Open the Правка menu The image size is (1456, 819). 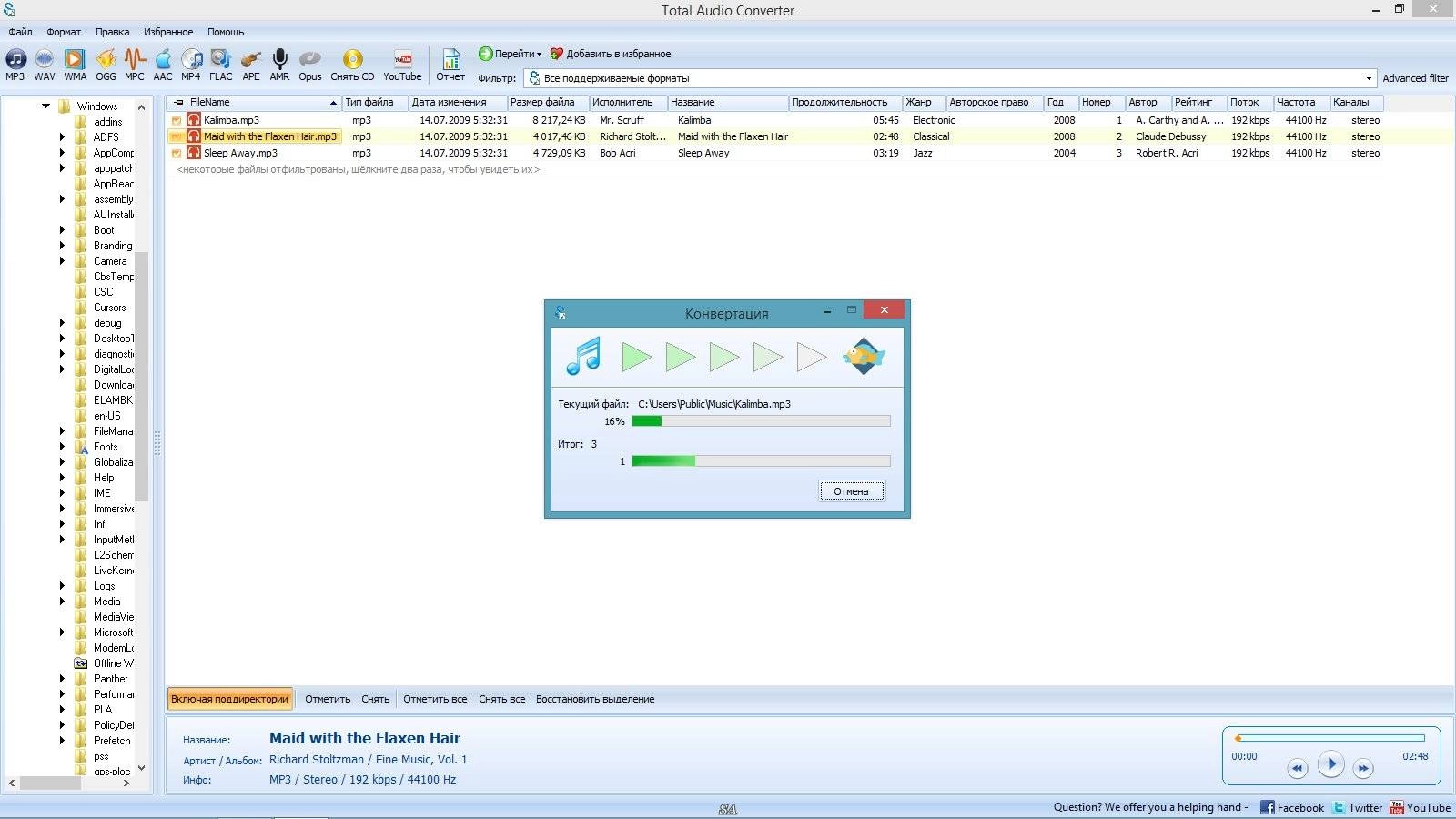click(113, 32)
